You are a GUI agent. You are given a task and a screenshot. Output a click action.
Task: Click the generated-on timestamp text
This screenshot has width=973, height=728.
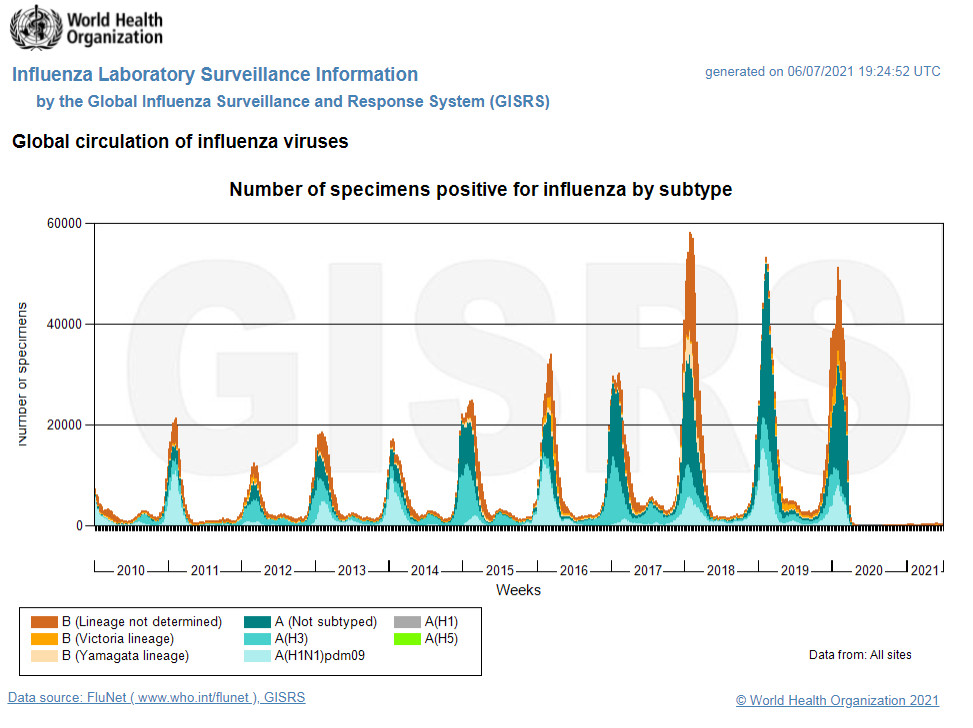822,72
